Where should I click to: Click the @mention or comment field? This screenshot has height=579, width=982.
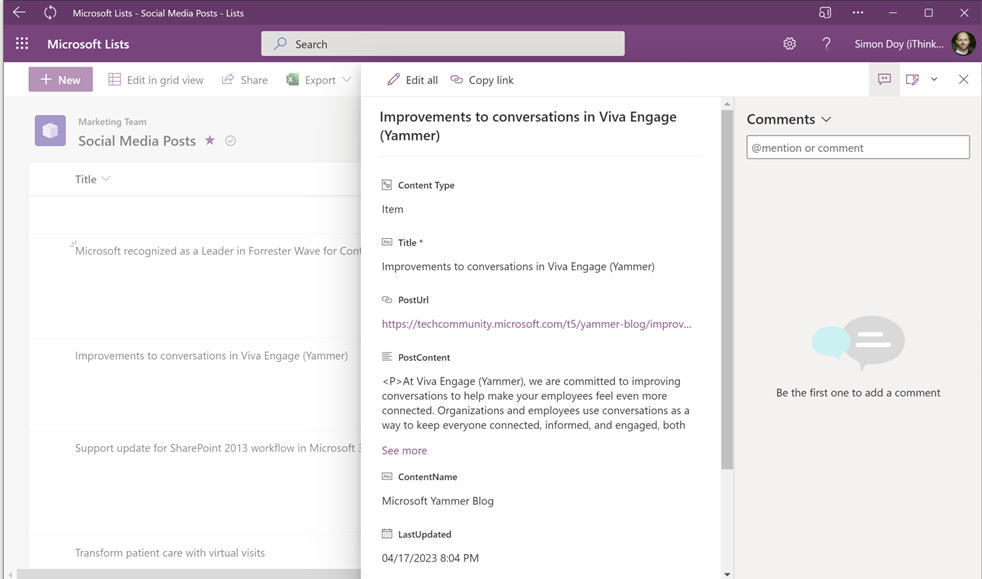[857, 148]
